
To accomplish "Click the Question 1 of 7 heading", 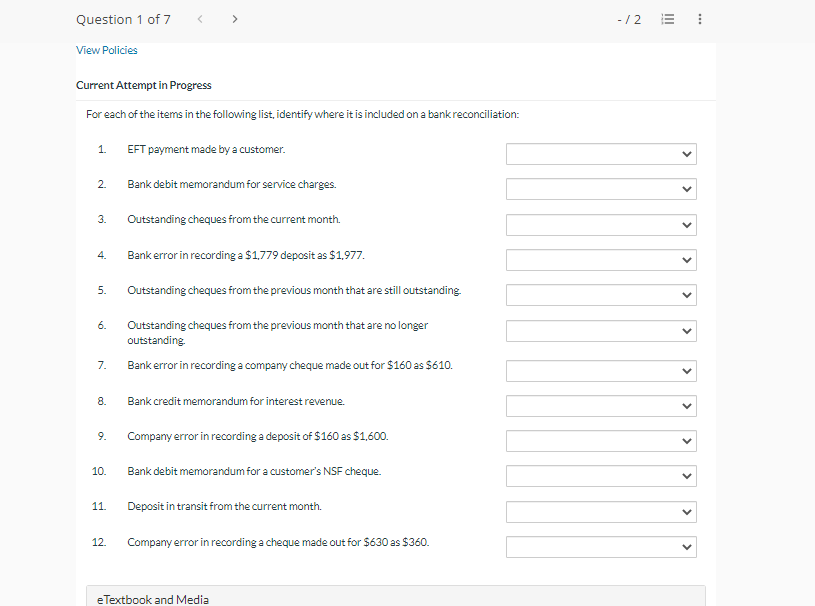I will click(x=123, y=18).
